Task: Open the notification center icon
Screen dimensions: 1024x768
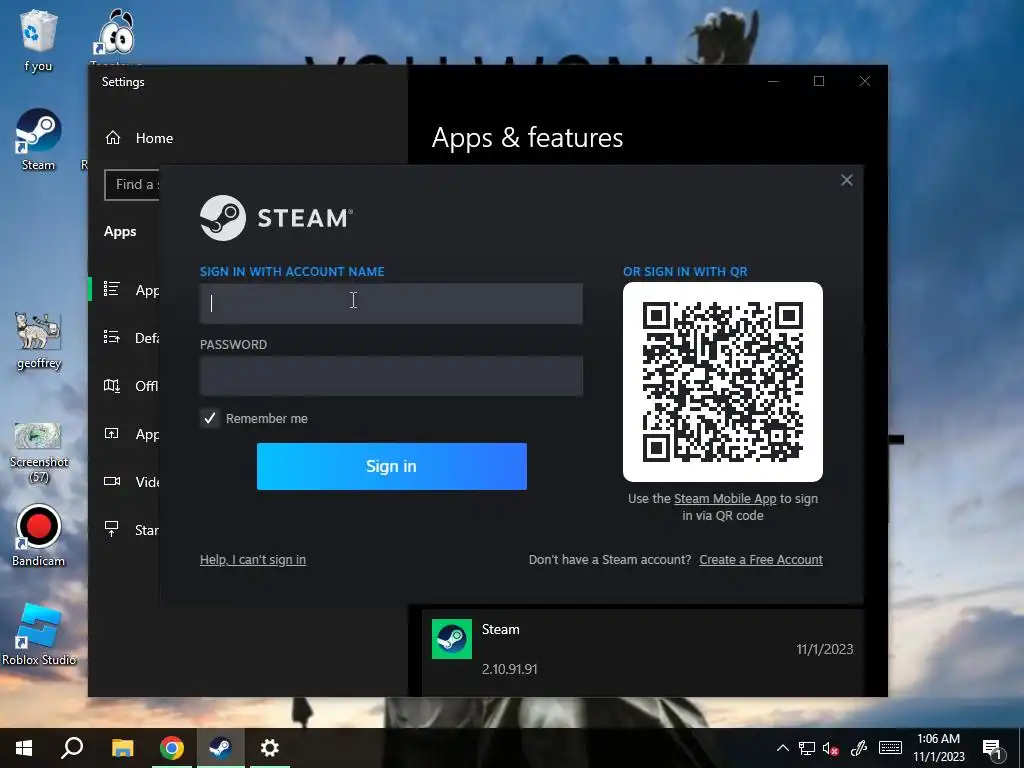Action: coord(993,748)
